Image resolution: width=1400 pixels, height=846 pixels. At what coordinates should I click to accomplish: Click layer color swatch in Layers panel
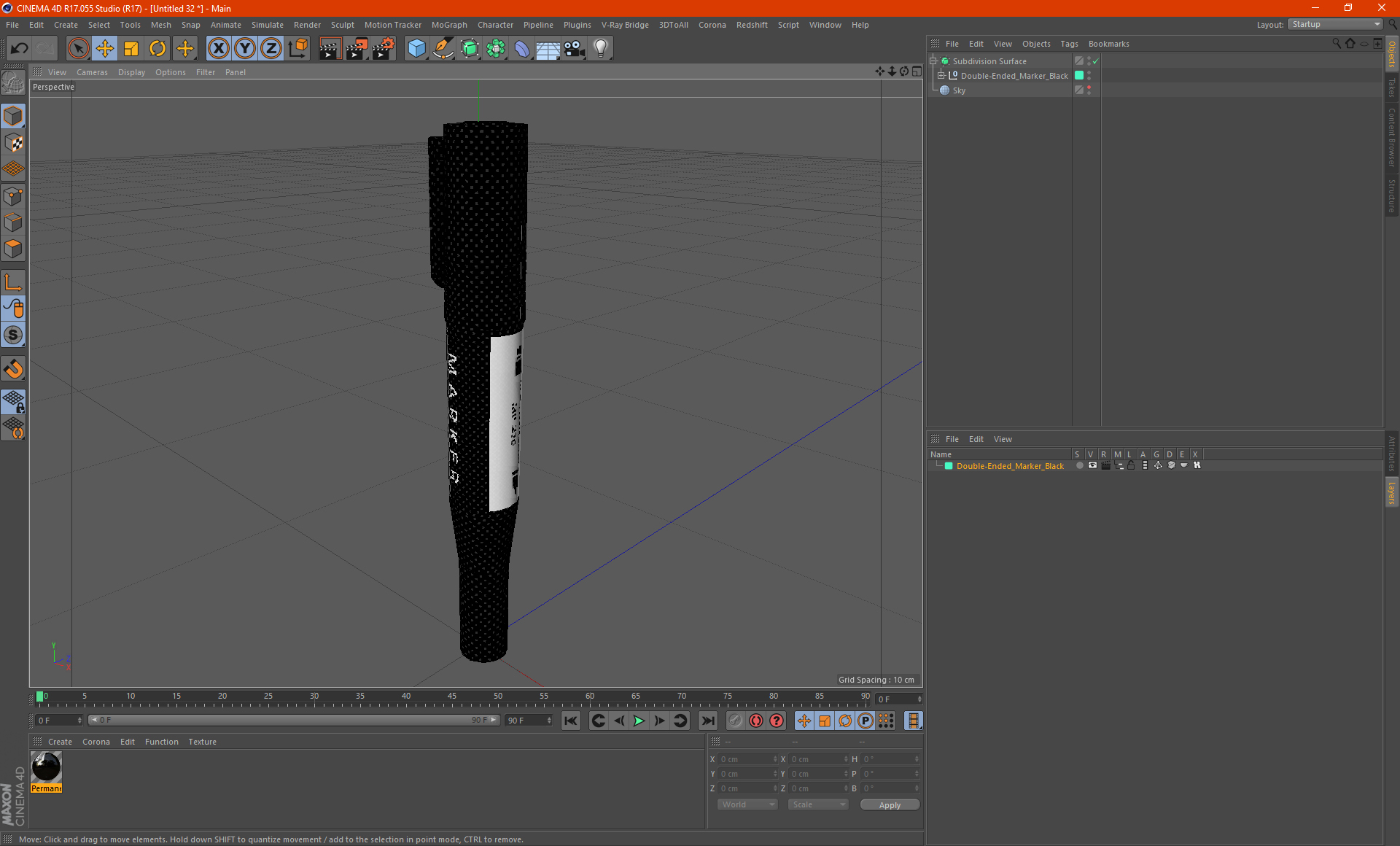949,466
